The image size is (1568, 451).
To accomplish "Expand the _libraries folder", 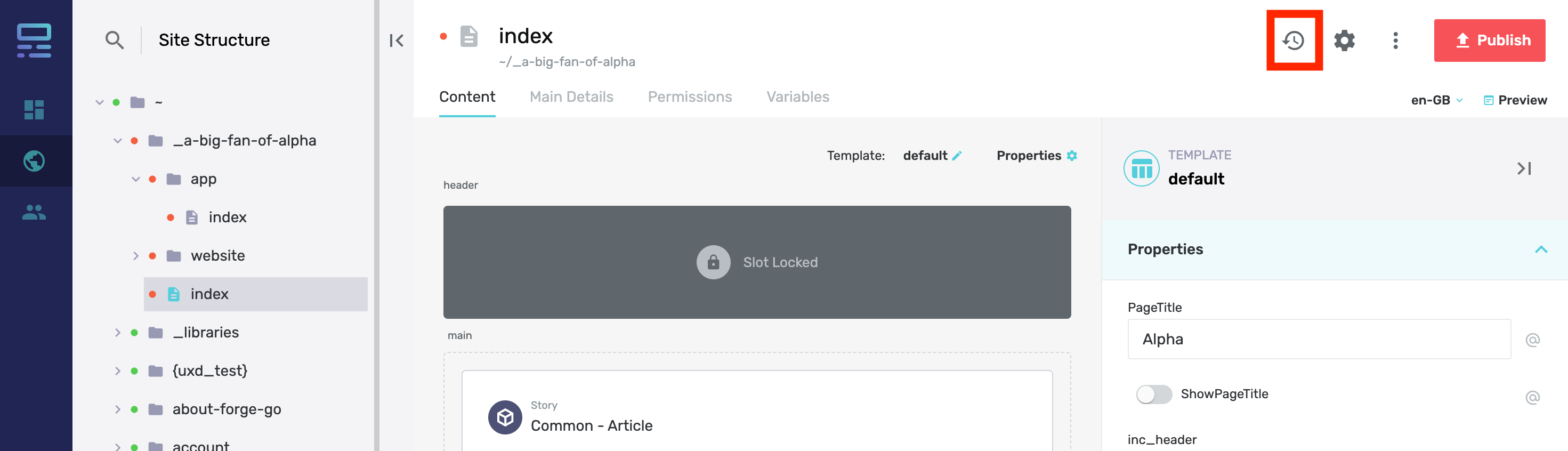I will click(x=117, y=332).
